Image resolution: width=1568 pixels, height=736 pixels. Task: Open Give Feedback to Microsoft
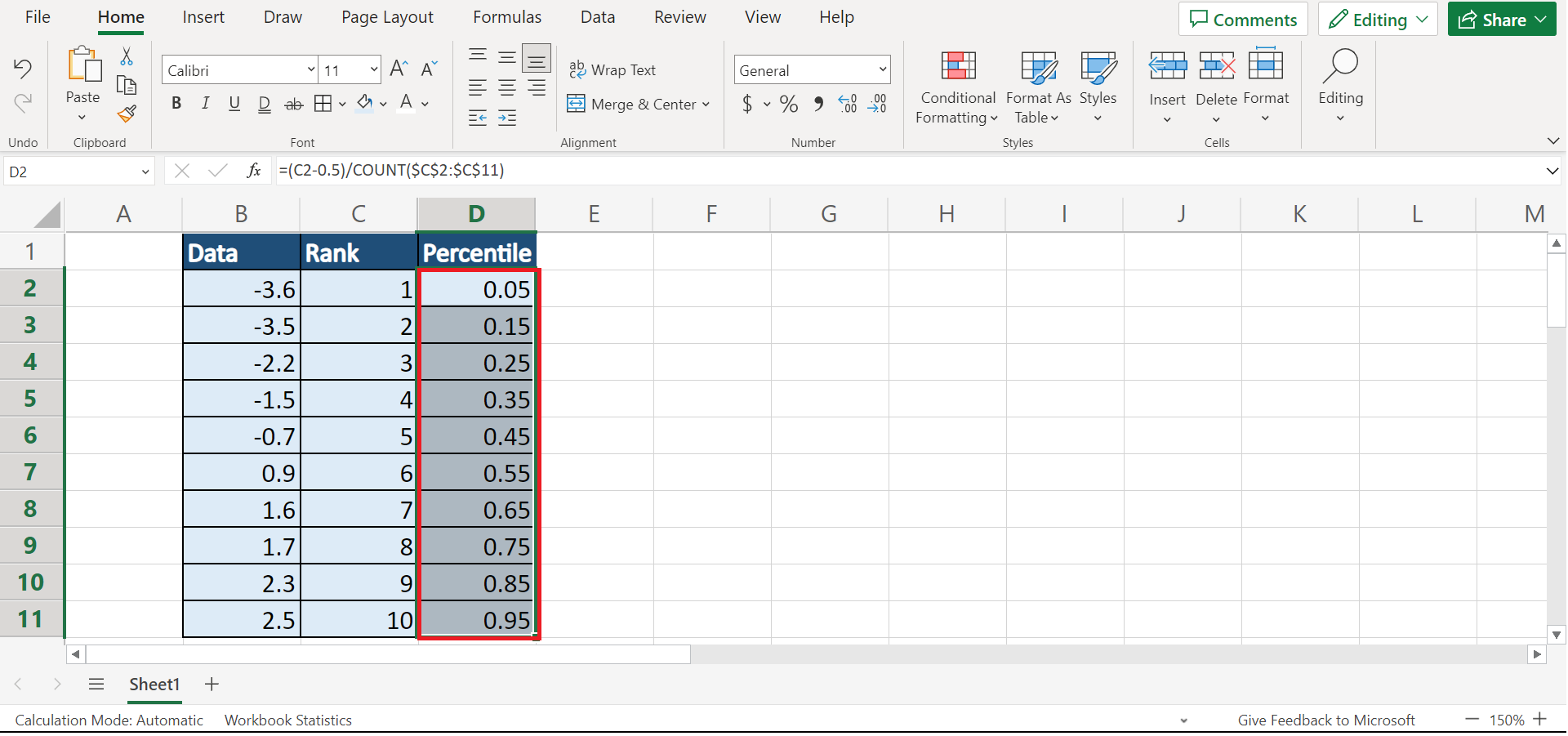pos(1326,720)
